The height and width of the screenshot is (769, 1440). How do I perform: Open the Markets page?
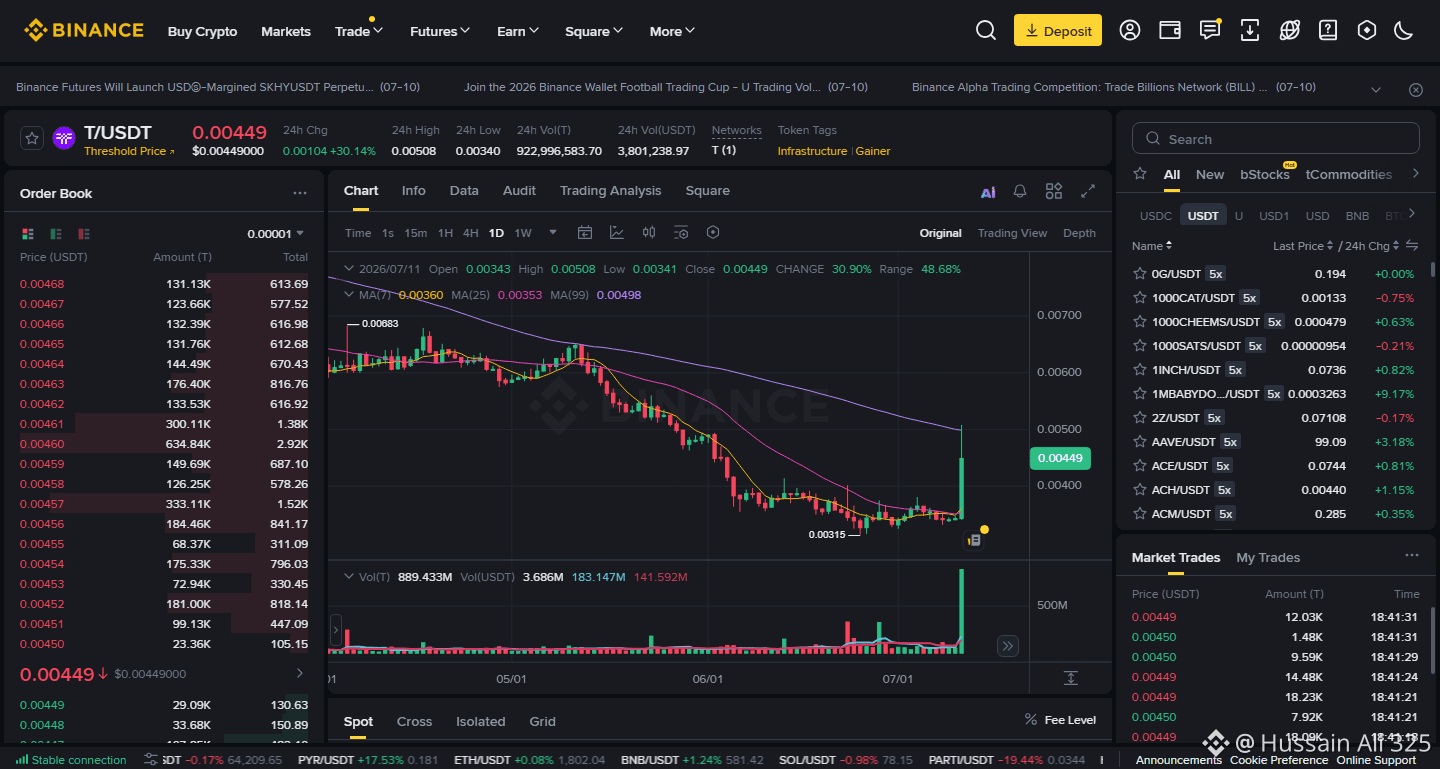pyautogui.click(x=286, y=31)
